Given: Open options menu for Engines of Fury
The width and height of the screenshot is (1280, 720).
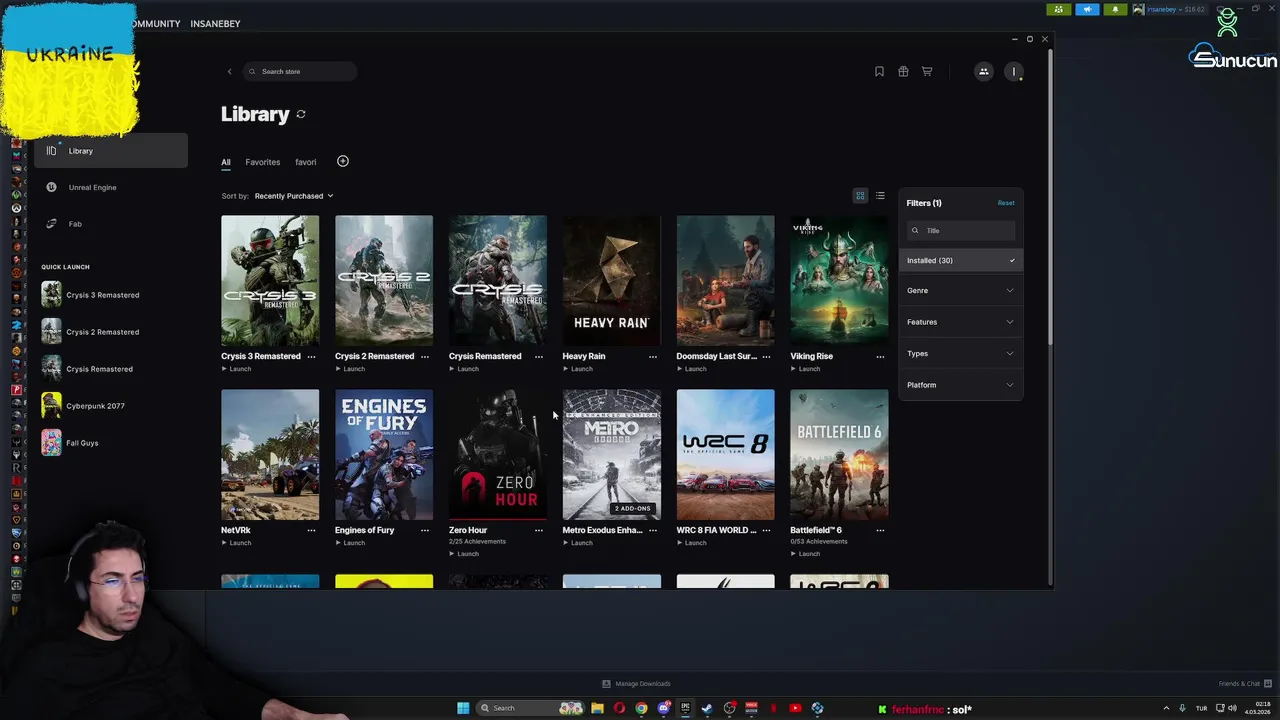Looking at the screenshot, I should [425, 530].
